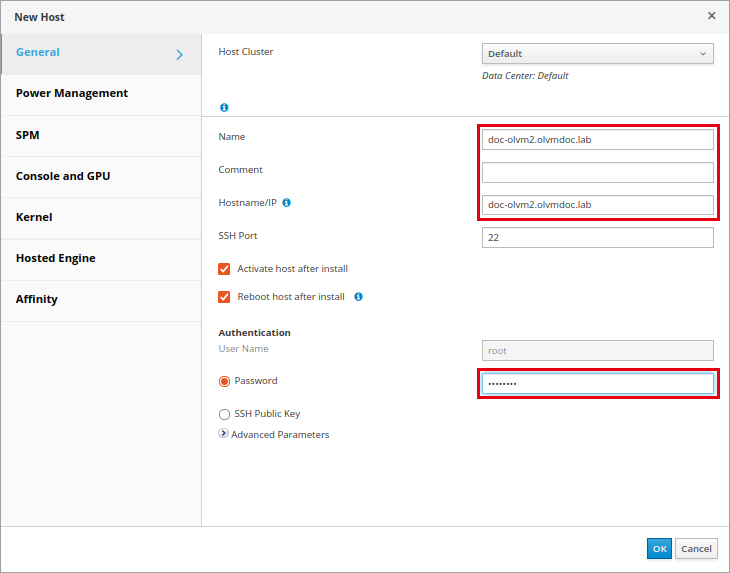Click info icon beside Reboot host after install
730x573 pixels.
(358, 297)
